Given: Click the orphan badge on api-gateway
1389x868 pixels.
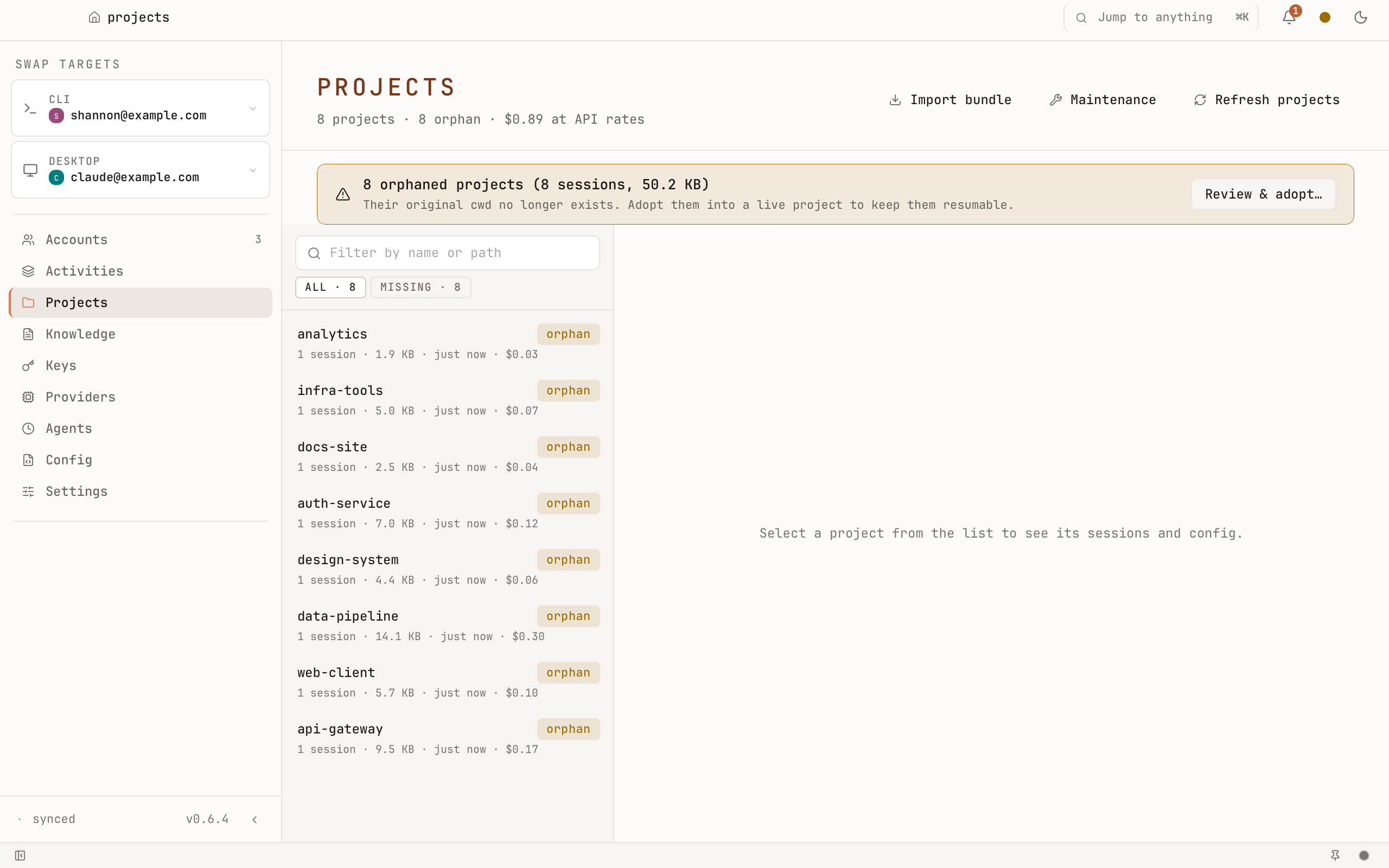Looking at the screenshot, I should pos(568,729).
